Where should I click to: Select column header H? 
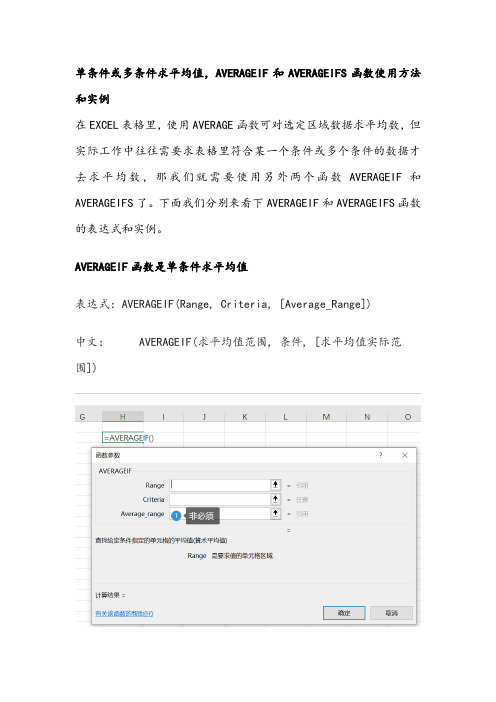[123, 417]
